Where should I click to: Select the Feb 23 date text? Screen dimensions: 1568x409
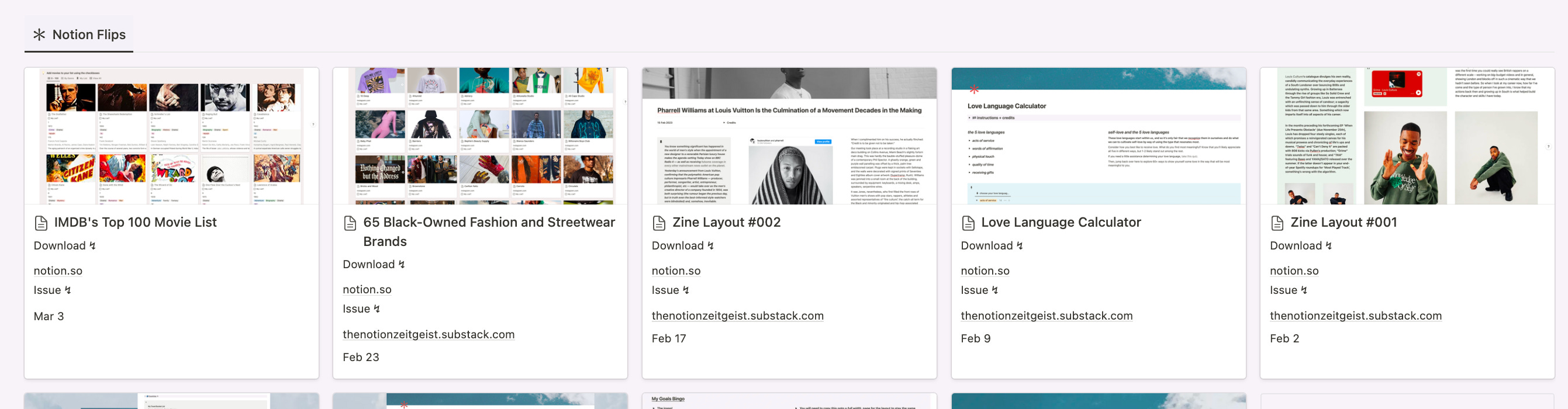pos(361,357)
